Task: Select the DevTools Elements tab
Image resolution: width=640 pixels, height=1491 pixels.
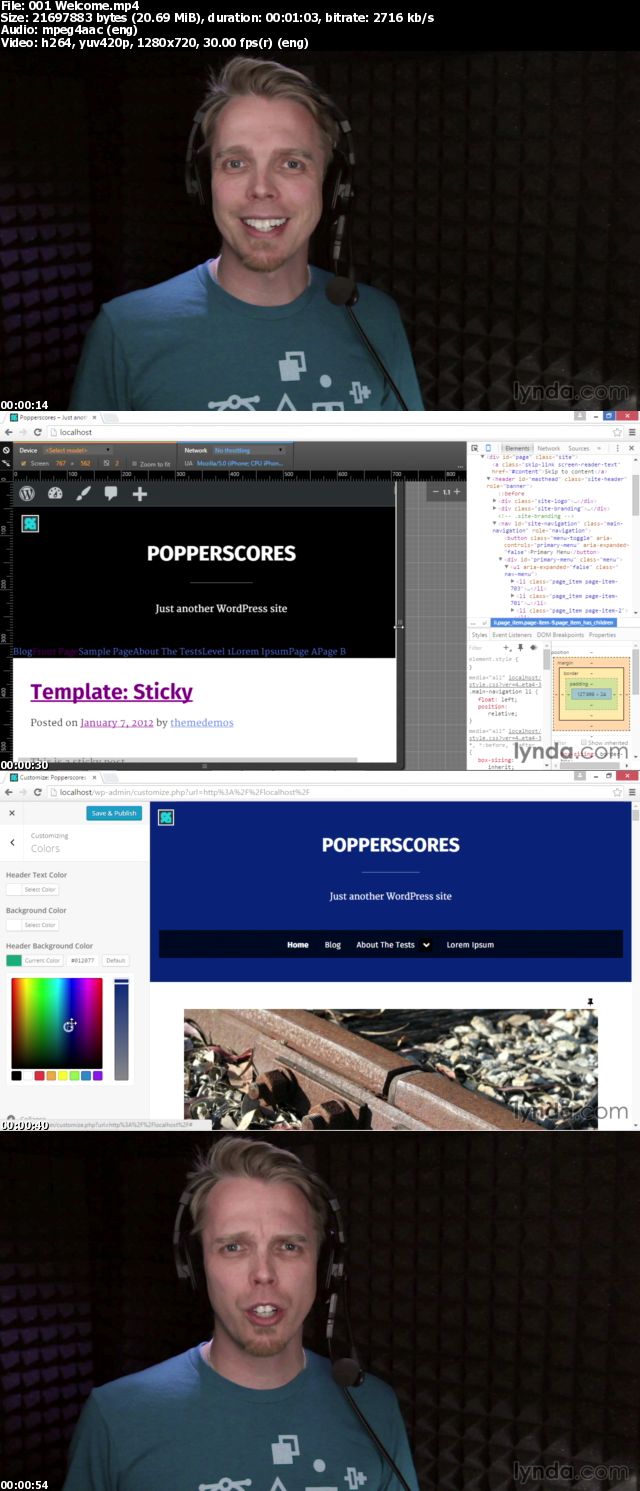Action: pos(517,448)
